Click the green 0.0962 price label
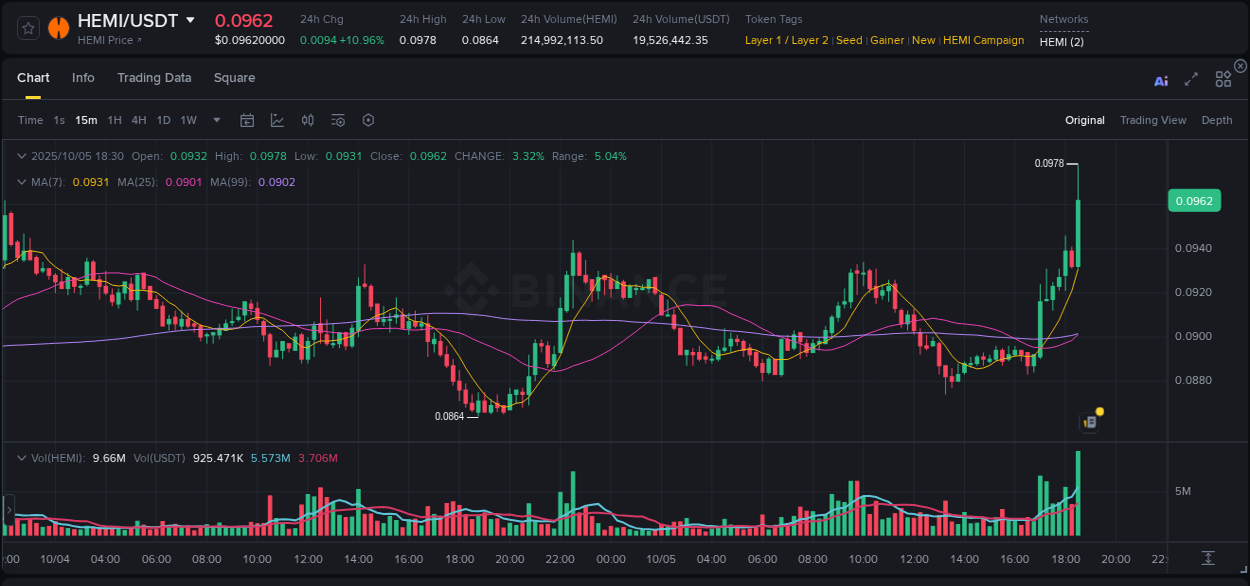 click(1194, 200)
